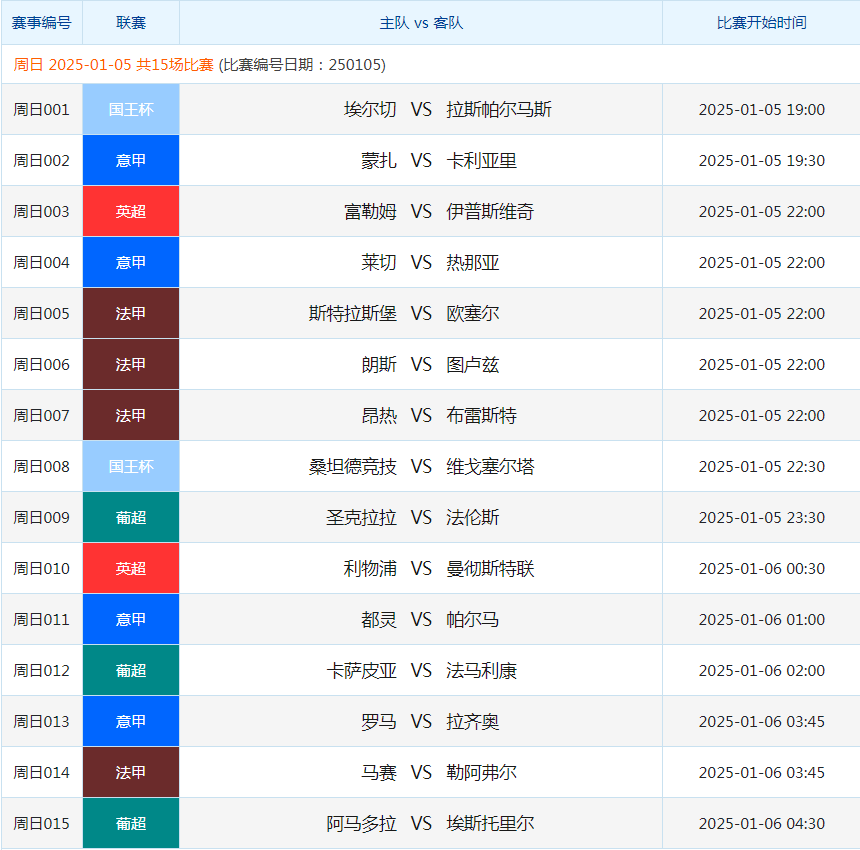
Task: Click the 意甲 league tag in row 周日002
Action: 131,160
